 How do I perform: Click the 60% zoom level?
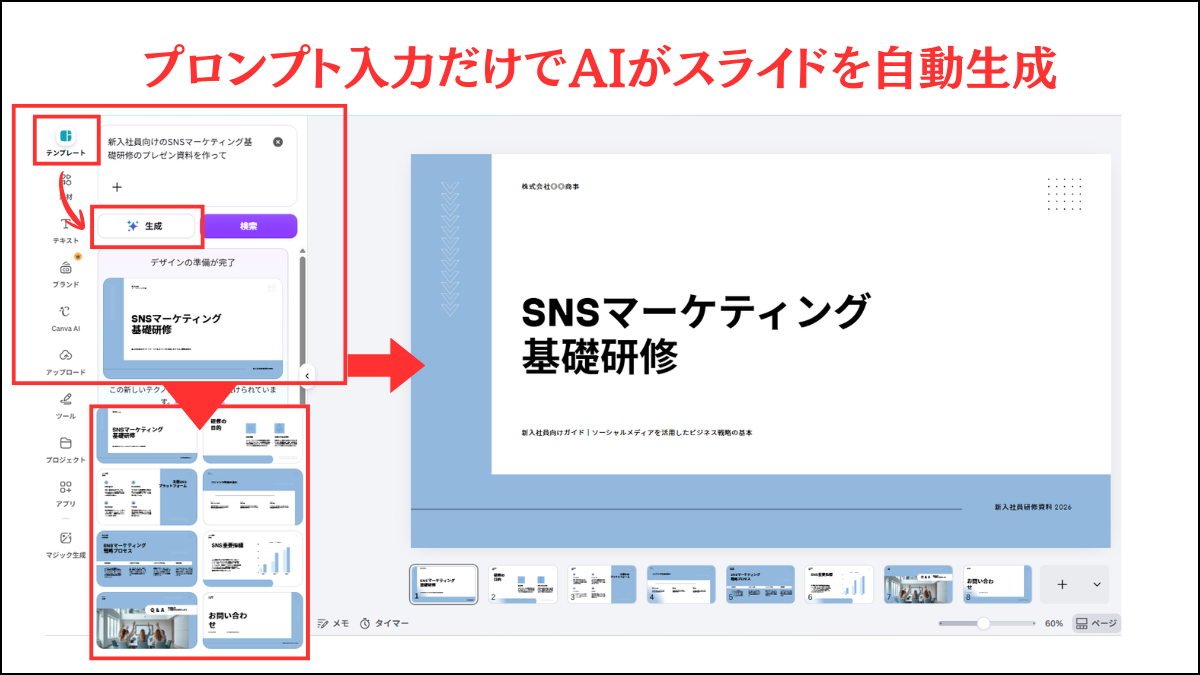click(1054, 623)
